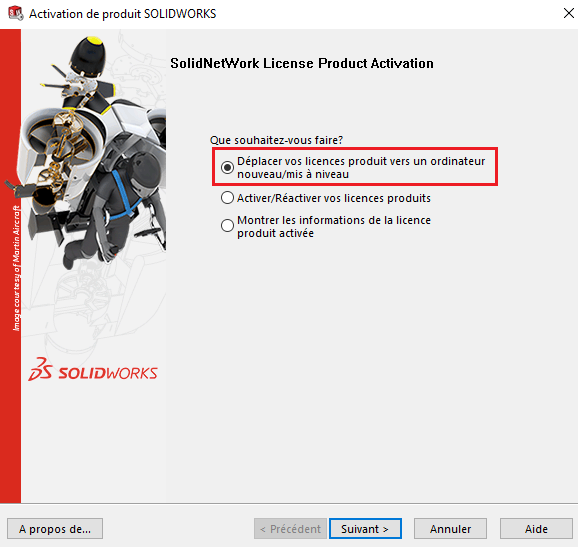Click the Activation de produit SOLIDWORKS title text

pos(122,14)
